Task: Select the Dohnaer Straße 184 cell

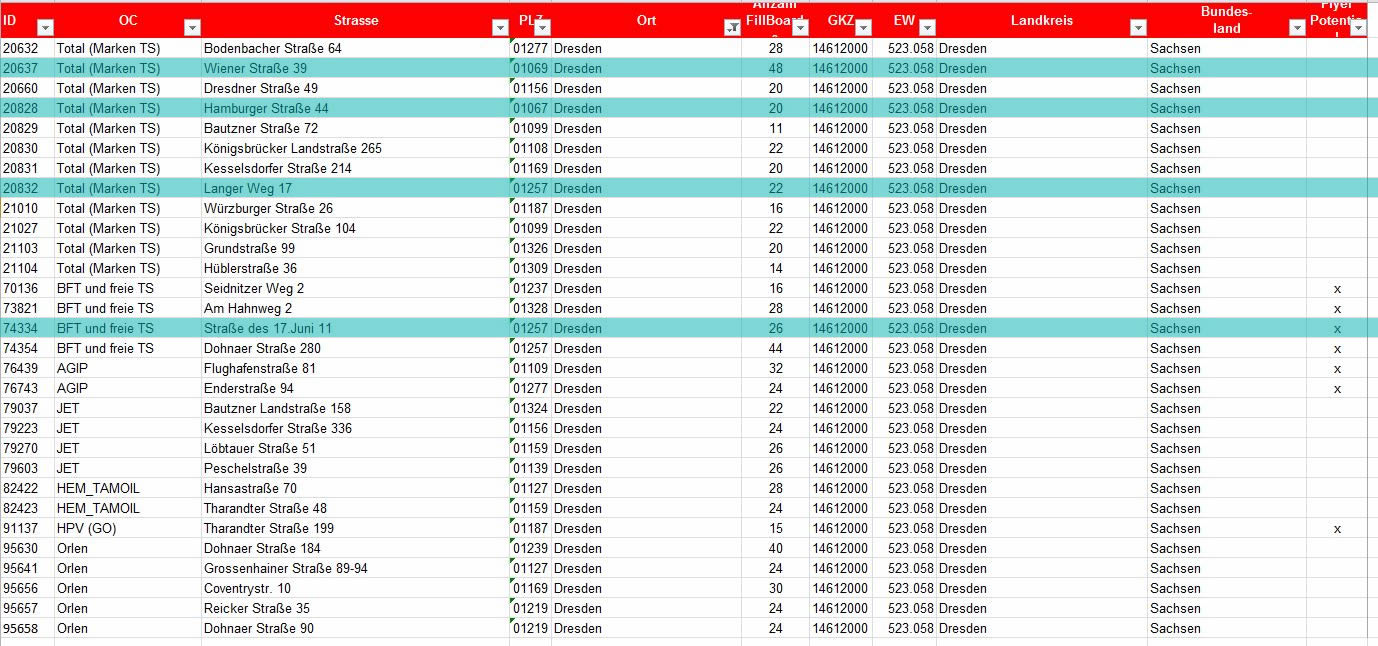Action: pos(355,548)
